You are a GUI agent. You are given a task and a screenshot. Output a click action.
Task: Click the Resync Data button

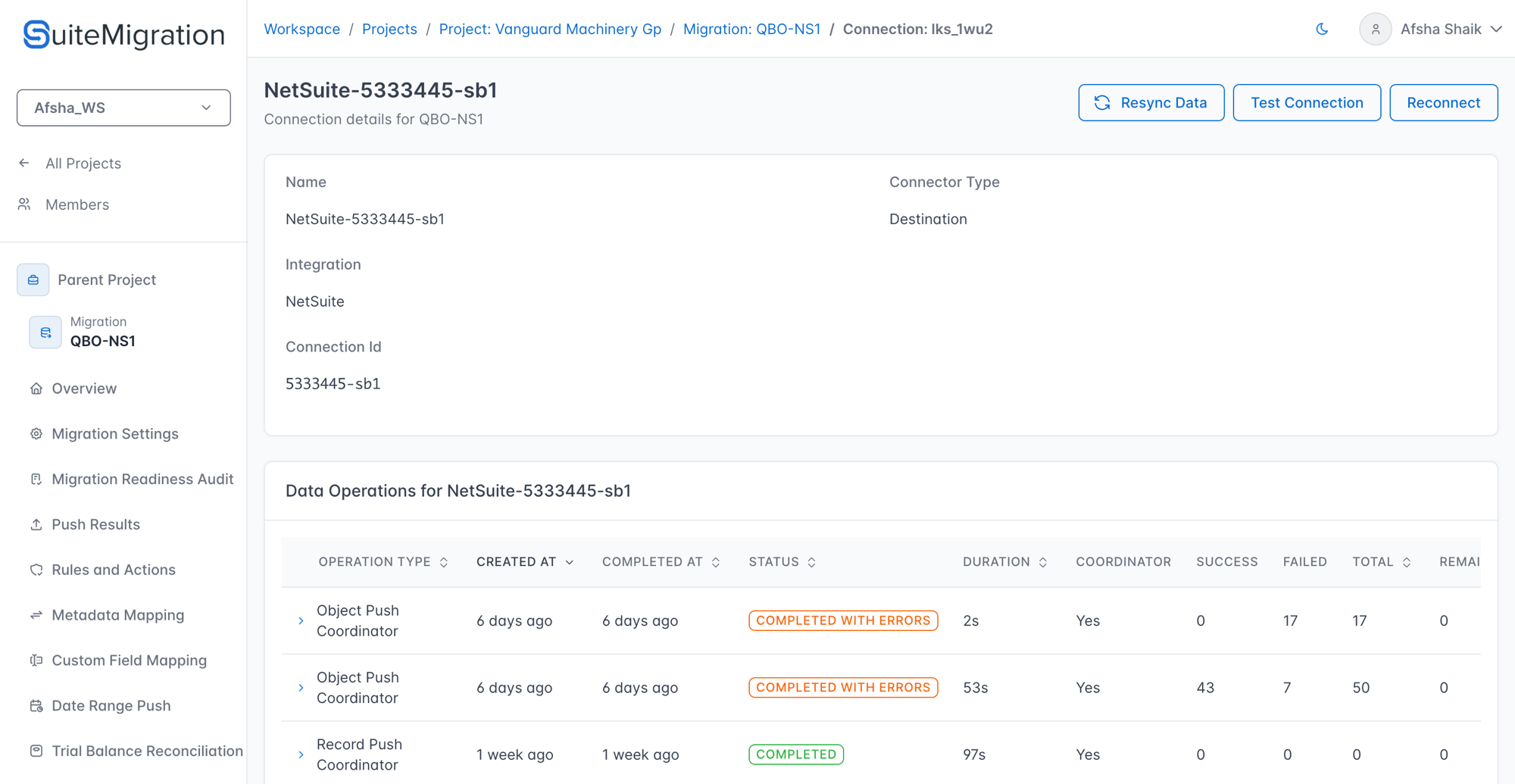tap(1151, 103)
